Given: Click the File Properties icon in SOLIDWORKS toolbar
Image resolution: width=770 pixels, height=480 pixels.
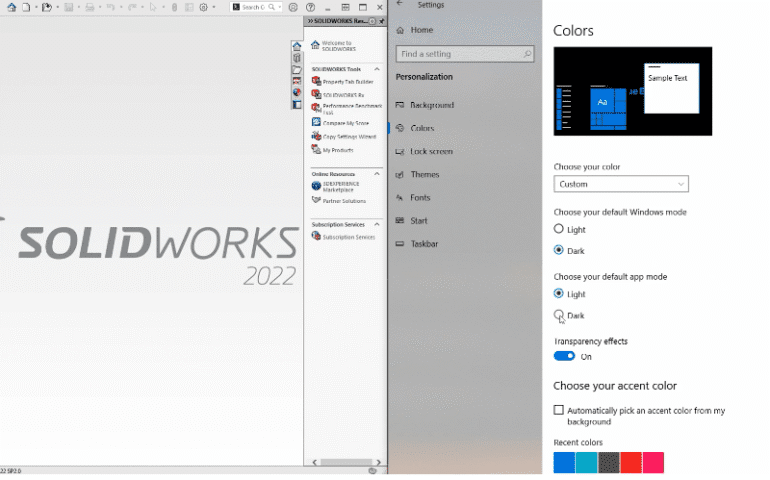Looking at the screenshot, I should click(x=189, y=7).
